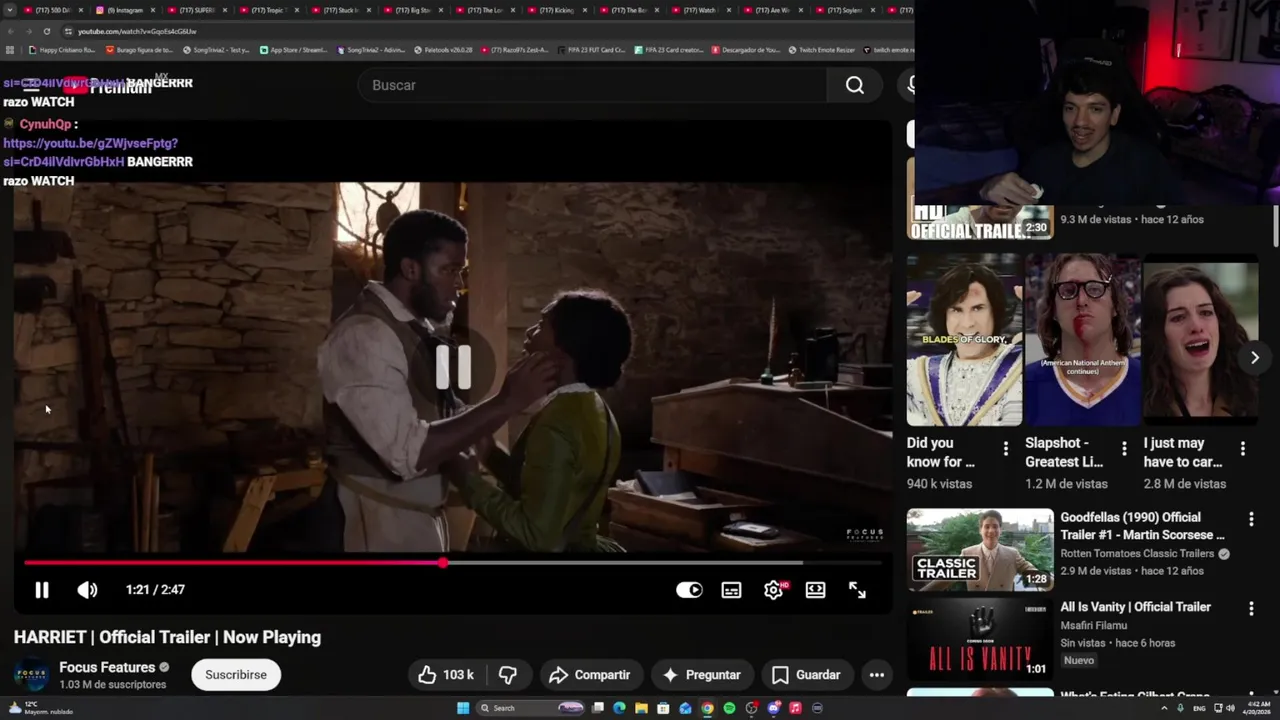Click the taskbar Search box

coord(529,708)
